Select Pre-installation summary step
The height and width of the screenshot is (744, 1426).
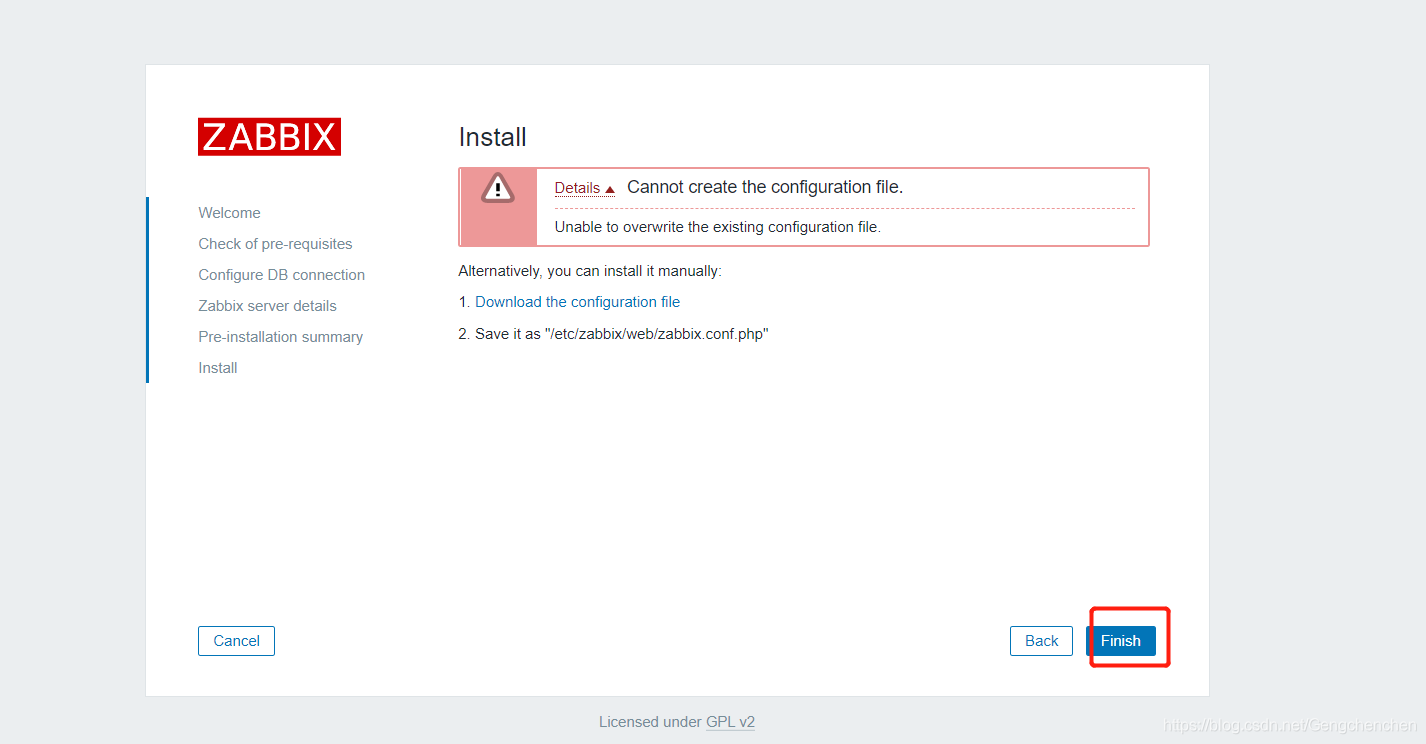click(x=280, y=337)
